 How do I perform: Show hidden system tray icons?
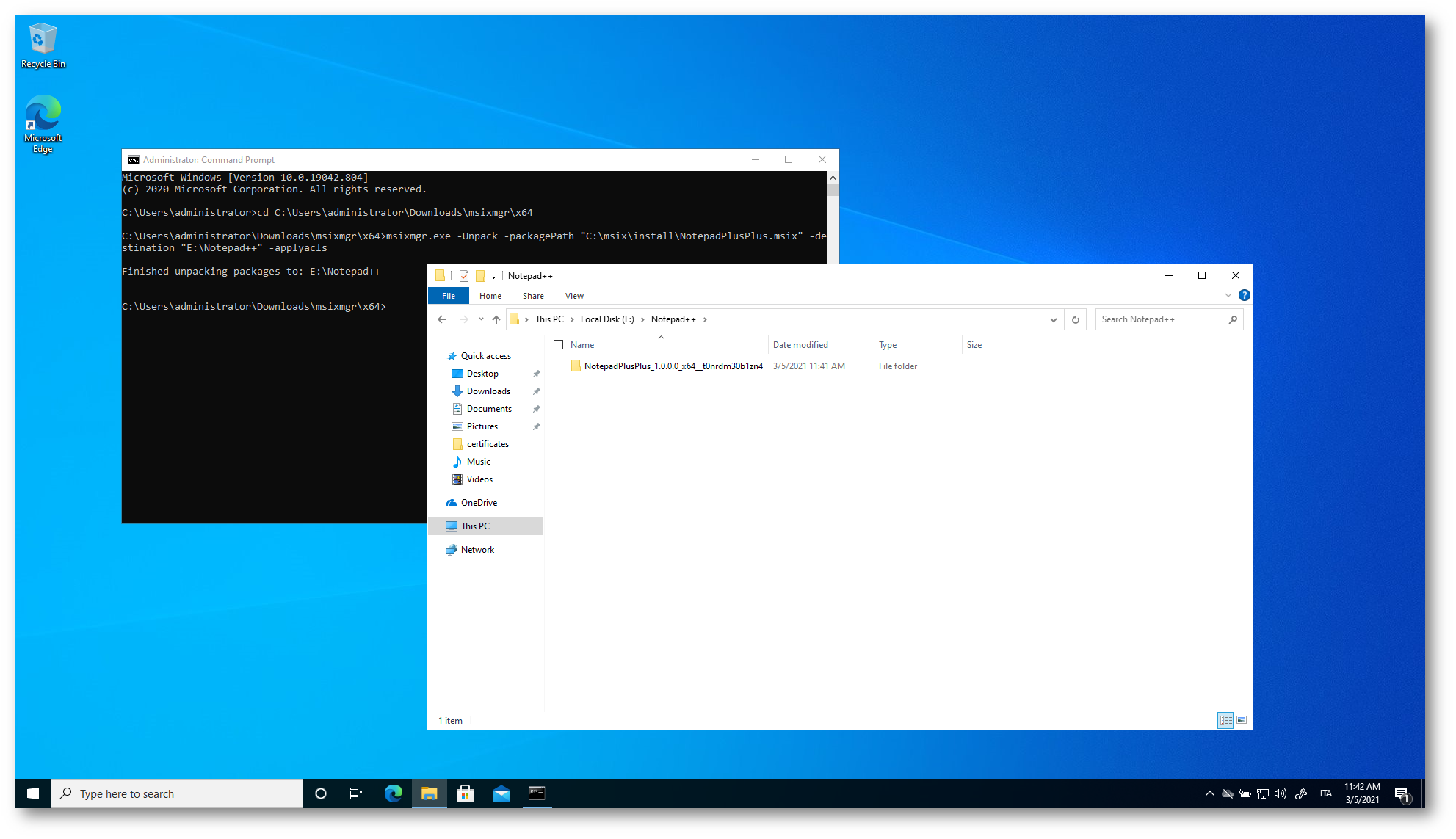click(x=1209, y=793)
